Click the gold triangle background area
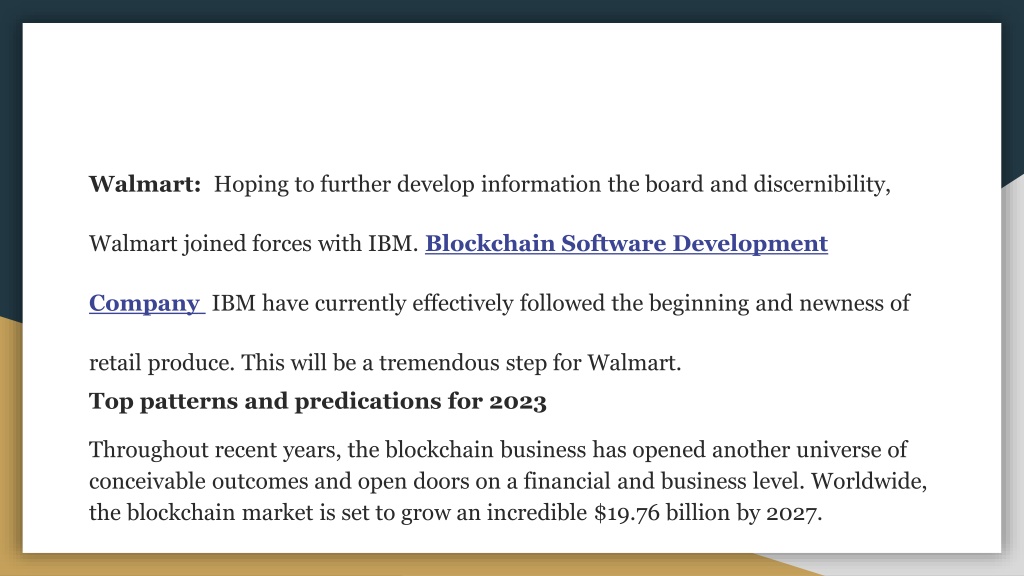 tap(10, 444)
